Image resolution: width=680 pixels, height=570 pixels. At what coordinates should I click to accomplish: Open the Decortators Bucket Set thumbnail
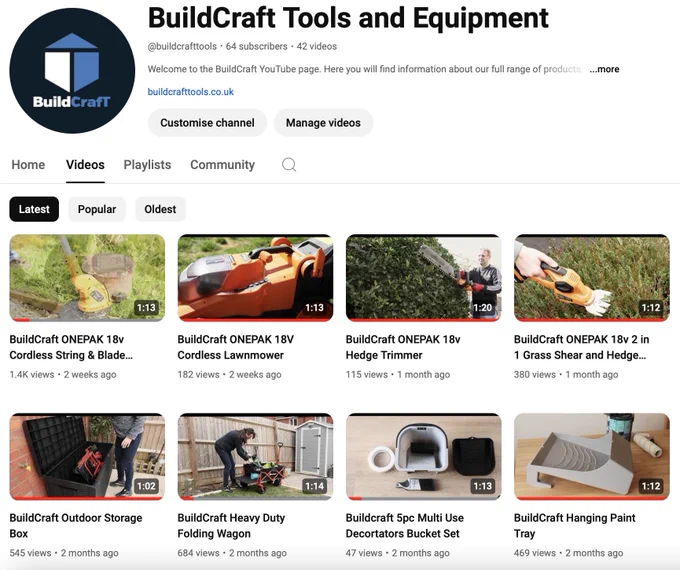424,457
